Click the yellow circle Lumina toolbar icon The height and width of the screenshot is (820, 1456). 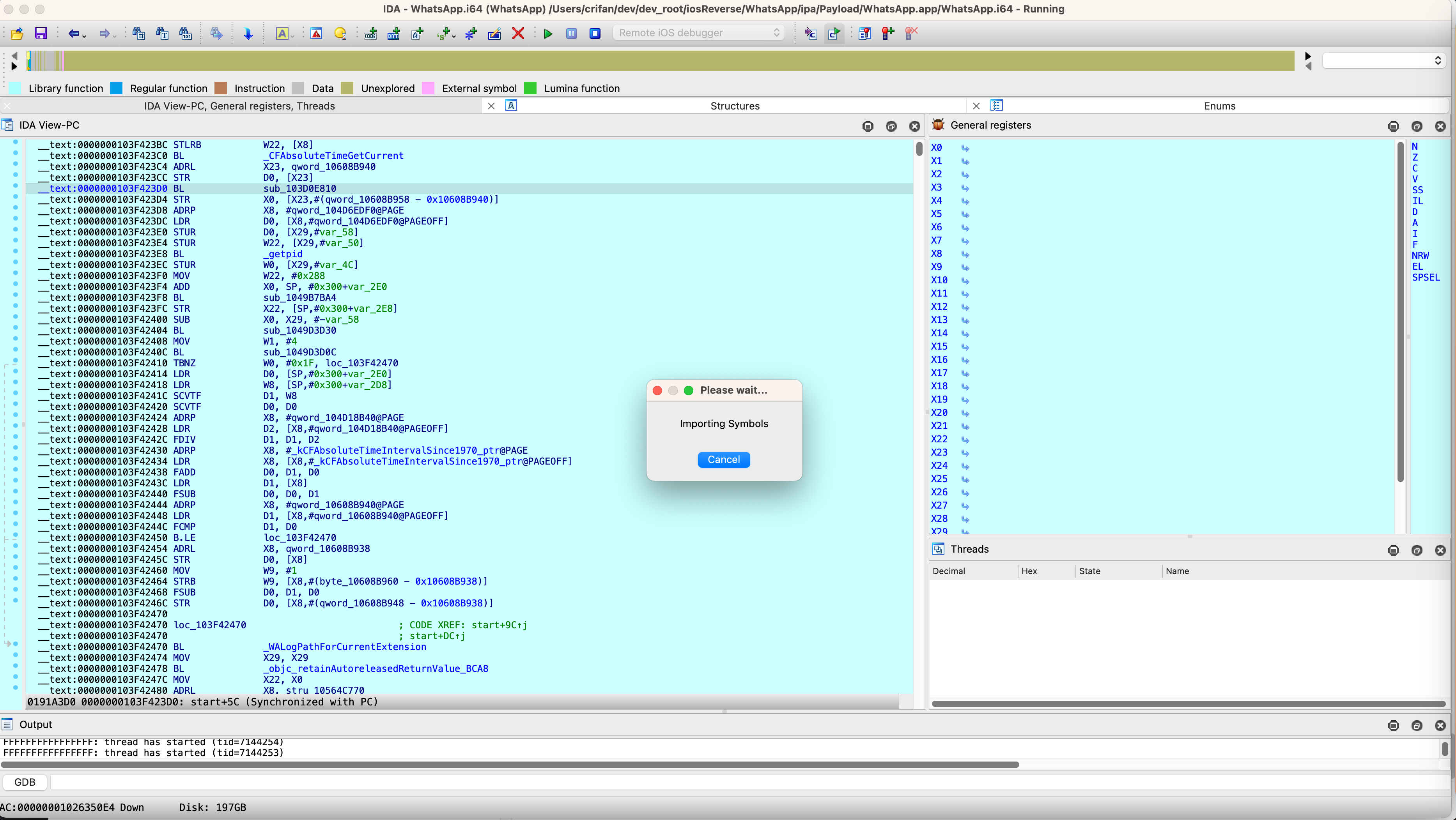pos(340,33)
